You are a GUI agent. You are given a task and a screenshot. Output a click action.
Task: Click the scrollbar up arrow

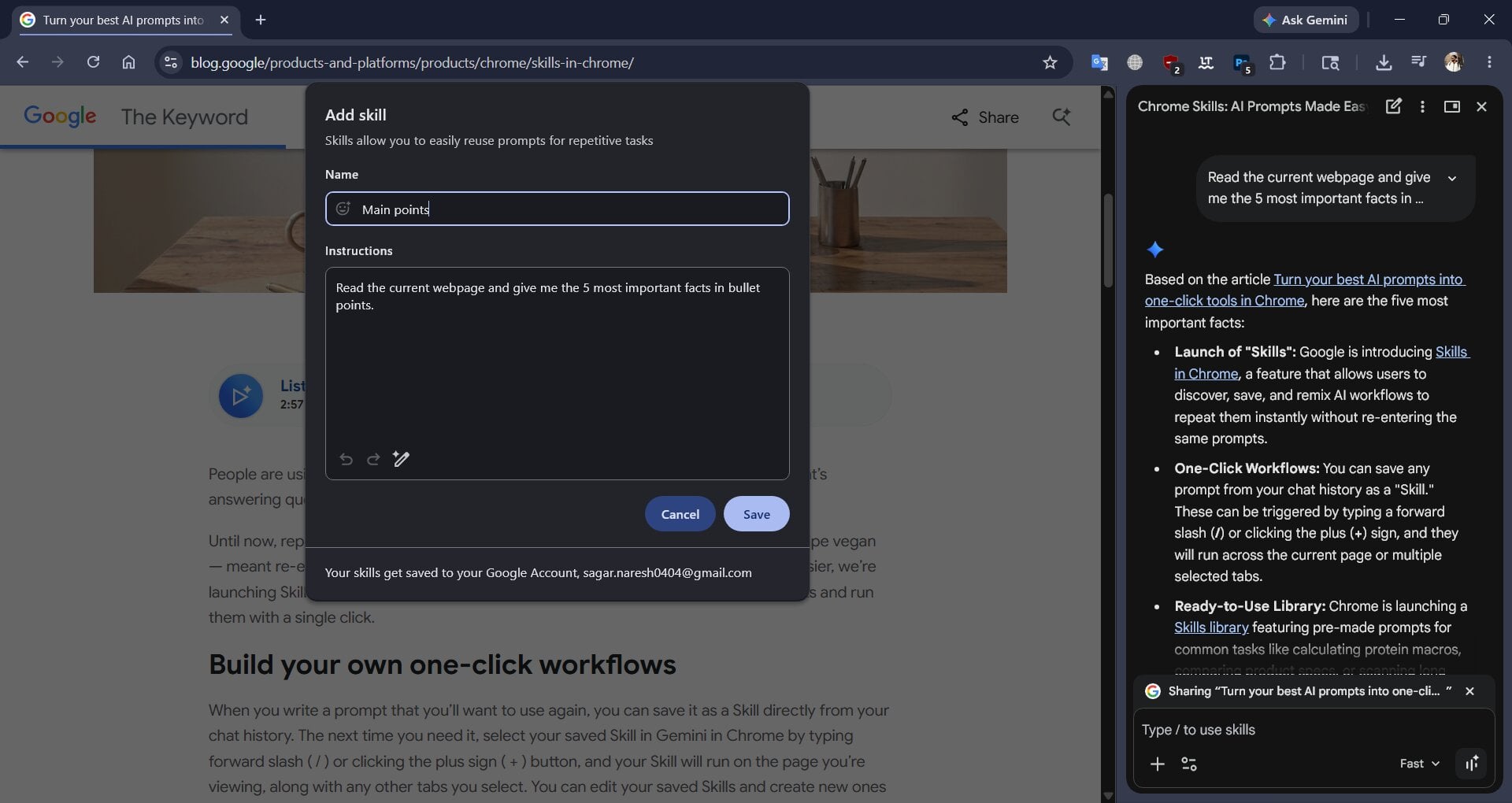tap(1108, 94)
